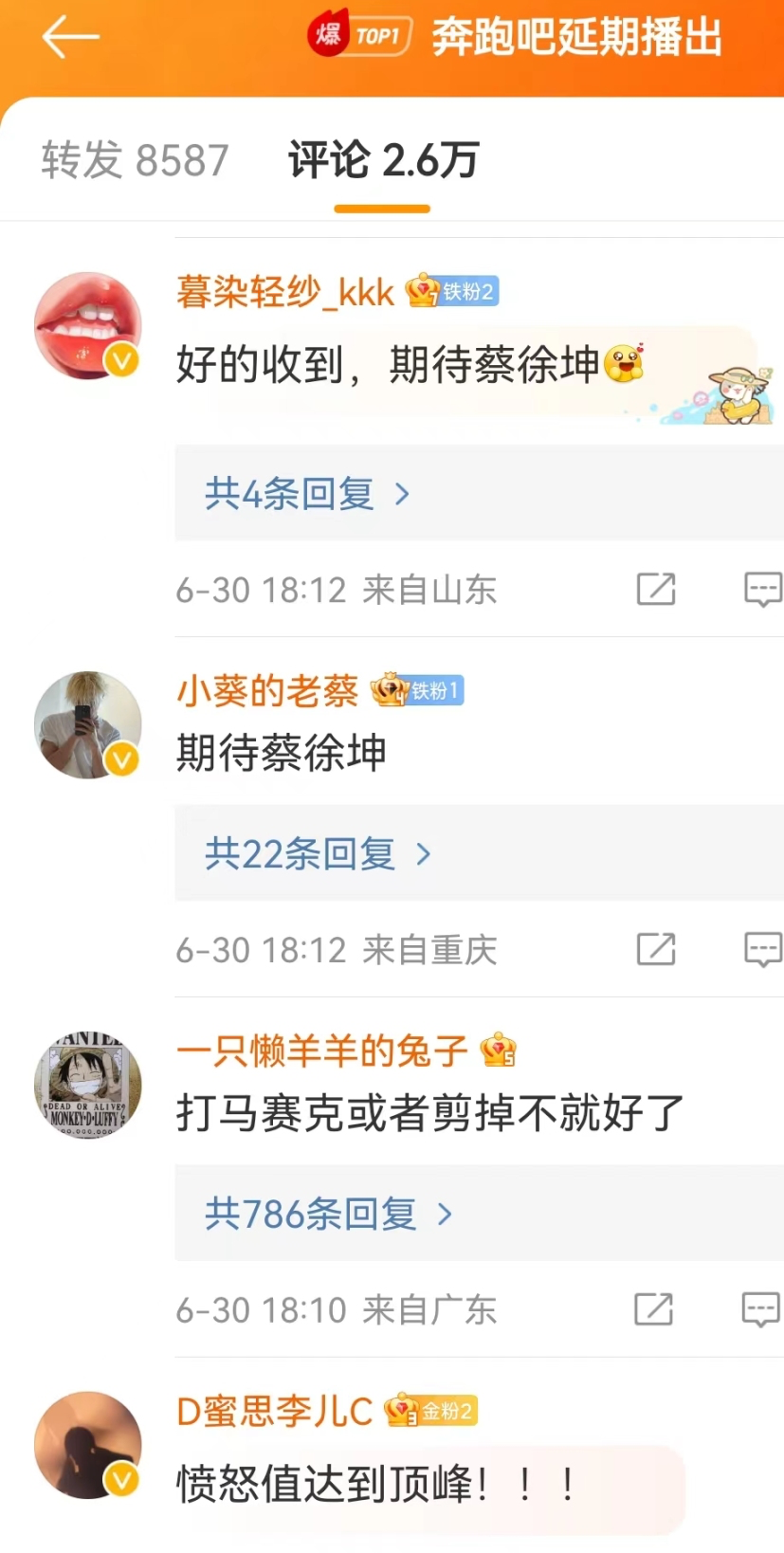This screenshot has width=784, height=1553.
Task: Reply to 一只懒羊羊的兔子 using comment bubble icon
Action: click(x=760, y=1309)
